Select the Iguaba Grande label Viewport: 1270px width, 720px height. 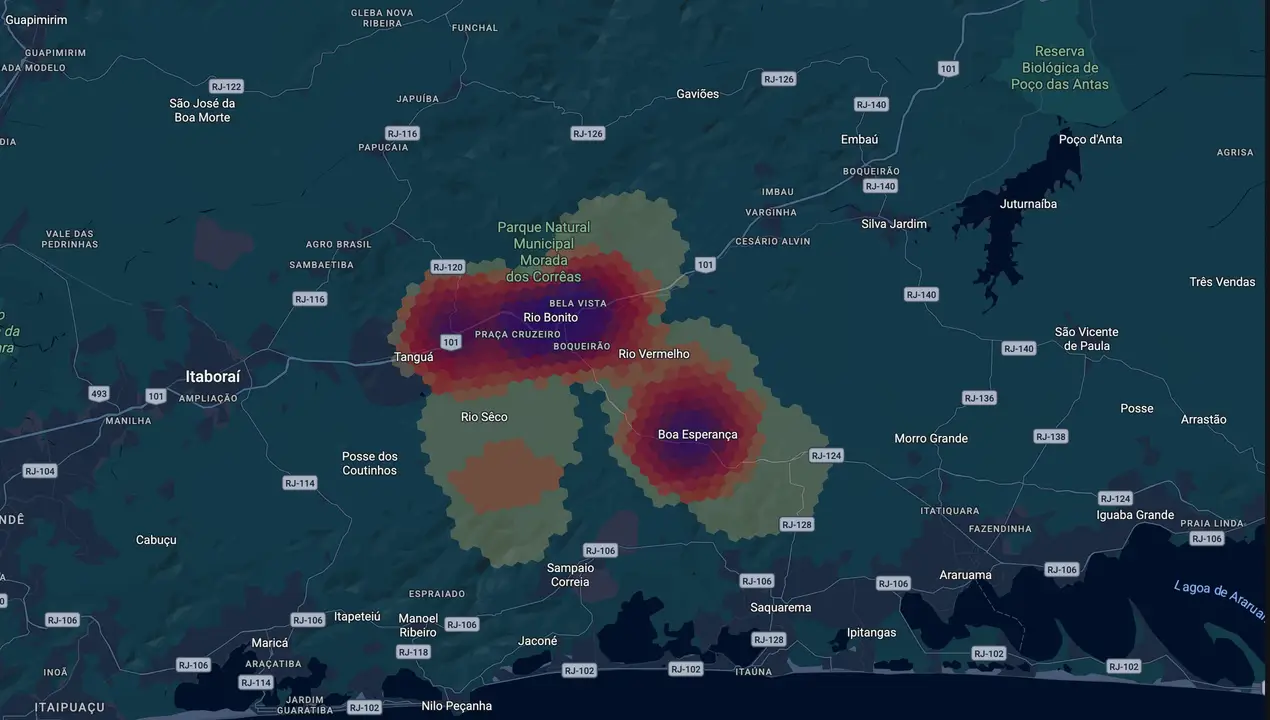(1135, 515)
